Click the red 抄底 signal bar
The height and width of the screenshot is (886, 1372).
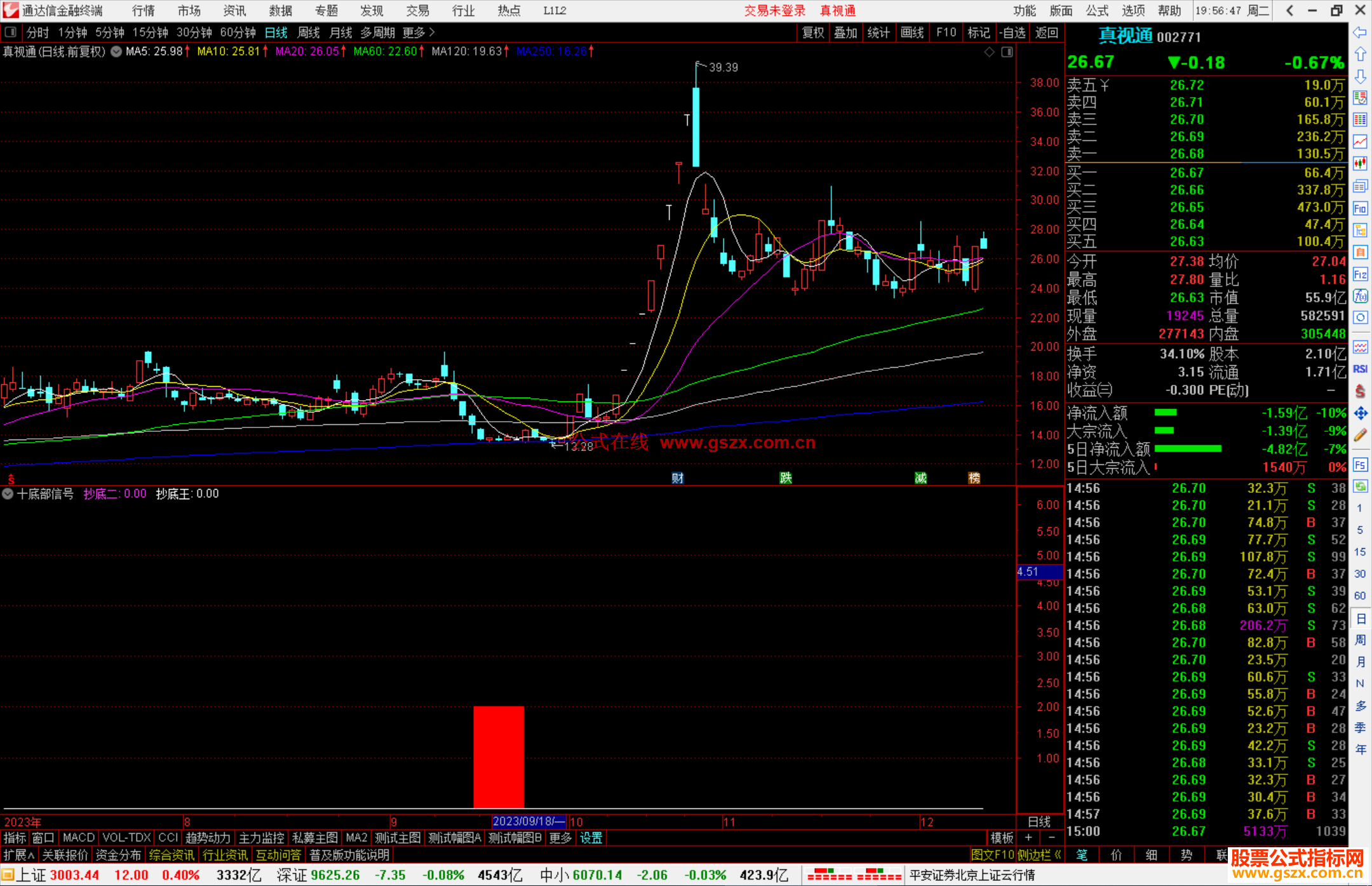click(x=499, y=756)
